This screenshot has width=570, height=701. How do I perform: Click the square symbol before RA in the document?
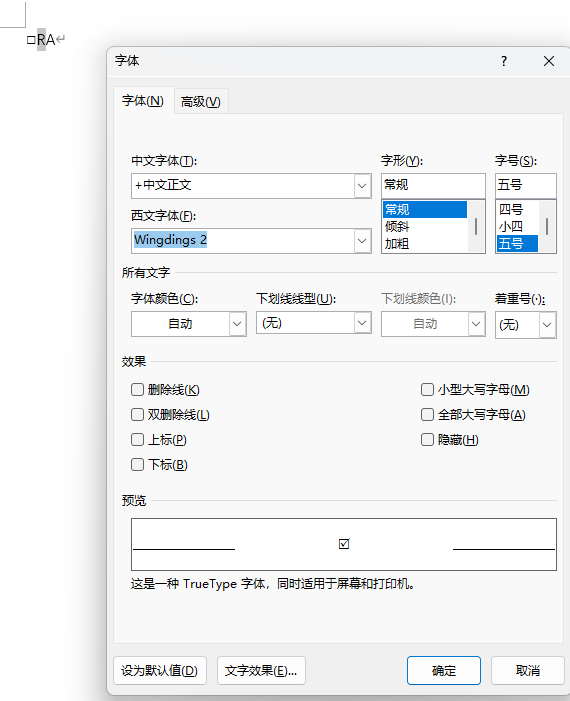click(31, 40)
